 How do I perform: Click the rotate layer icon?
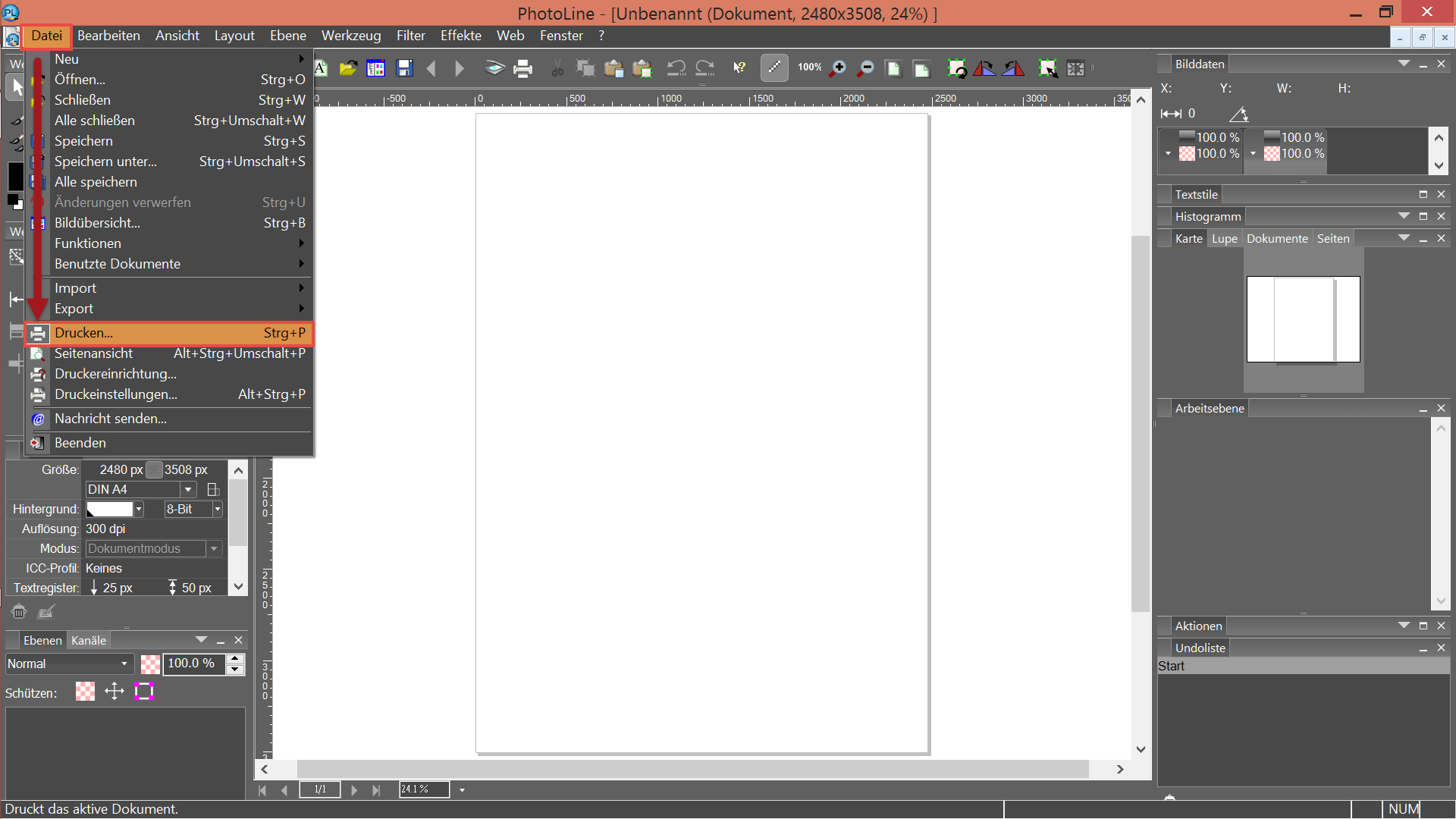tap(957, 68)
